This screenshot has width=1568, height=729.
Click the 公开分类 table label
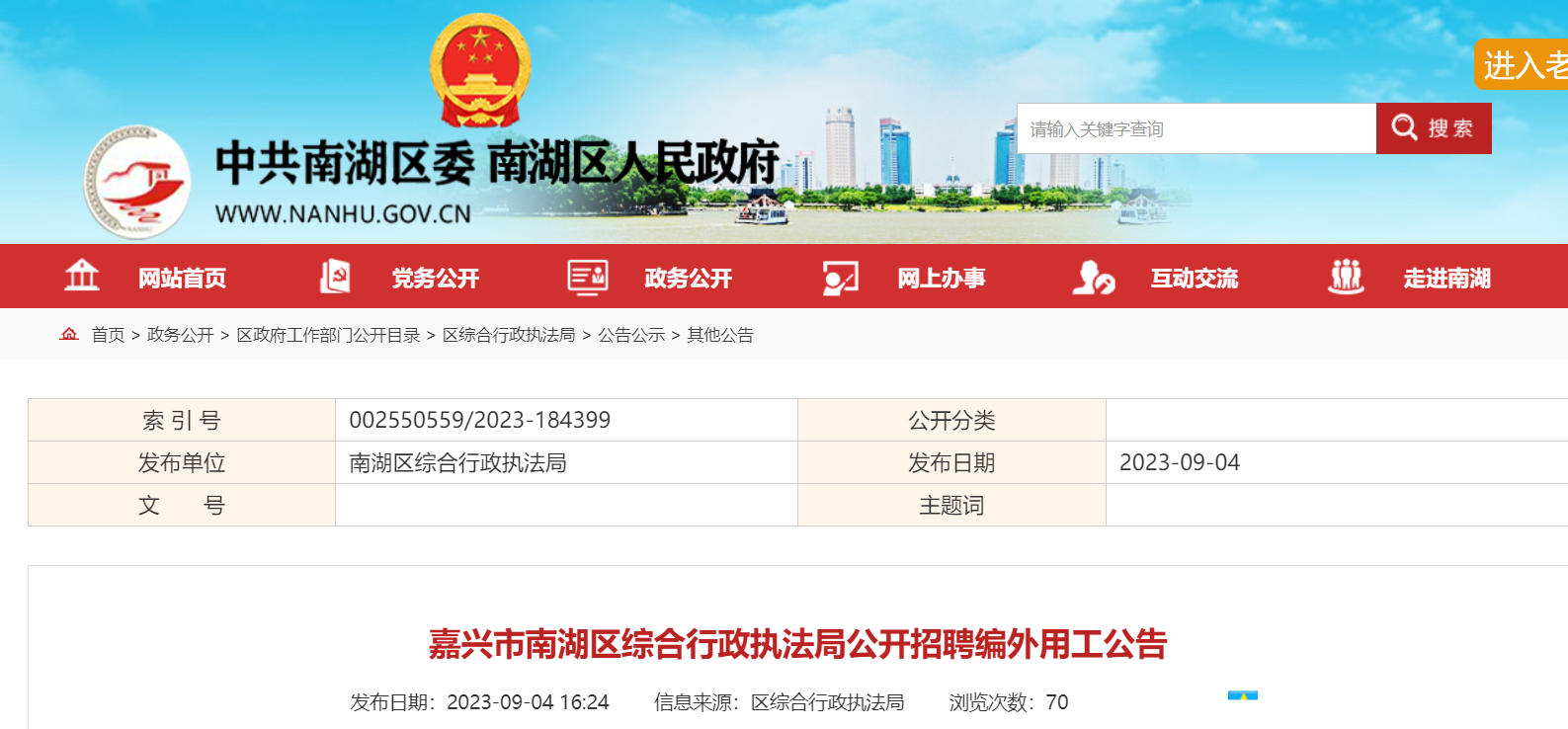click(951, 421)
